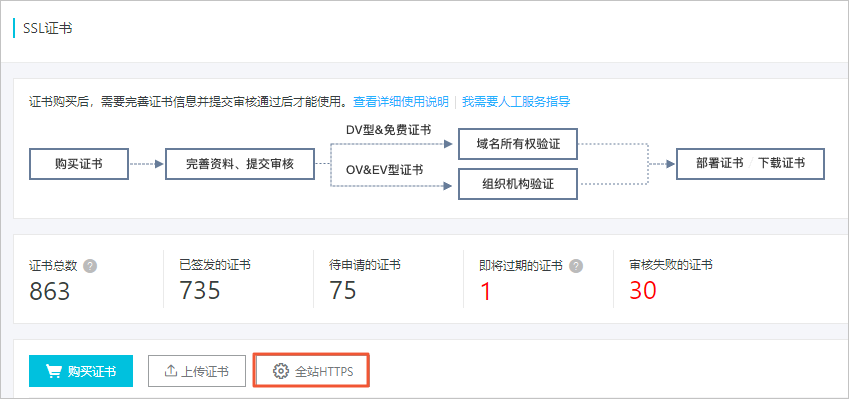Click the upload icon on 上传证书

pos(171,371)
